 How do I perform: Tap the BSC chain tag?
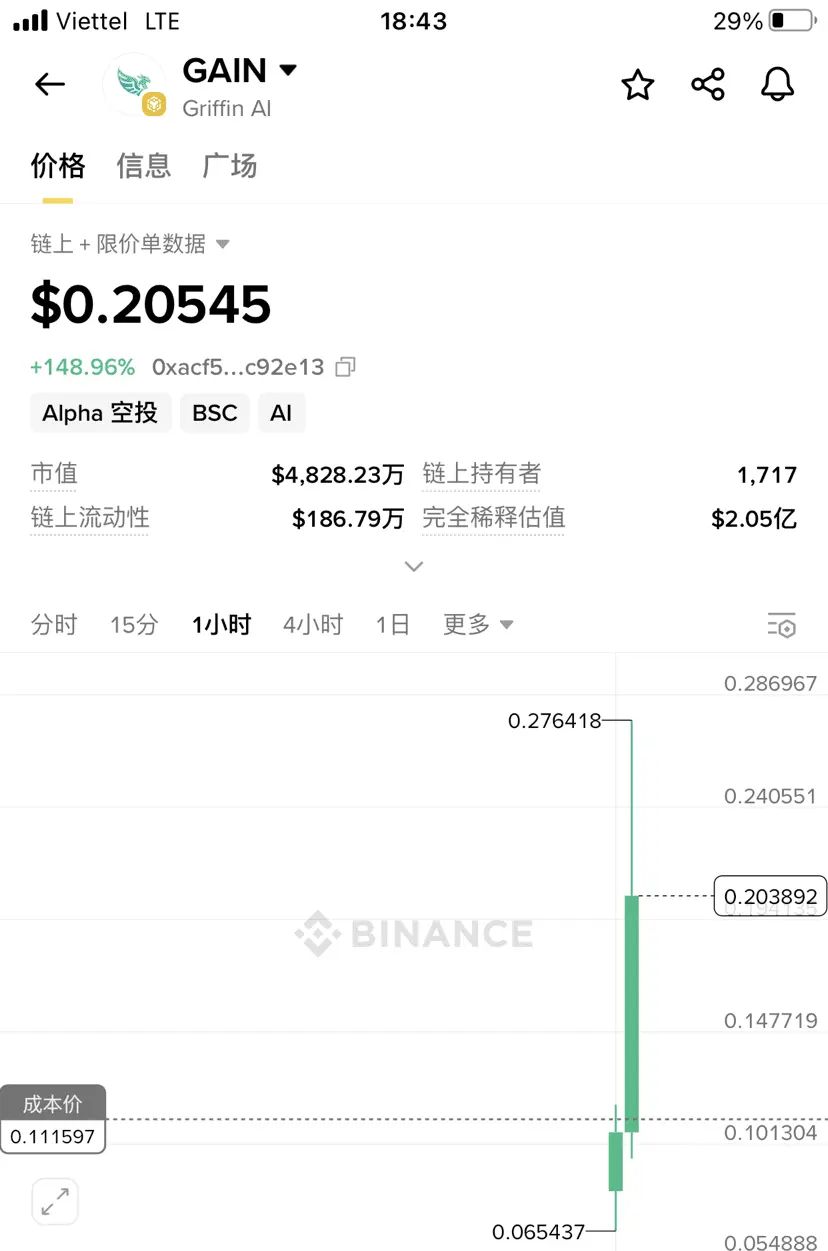[x=215, y=413]
